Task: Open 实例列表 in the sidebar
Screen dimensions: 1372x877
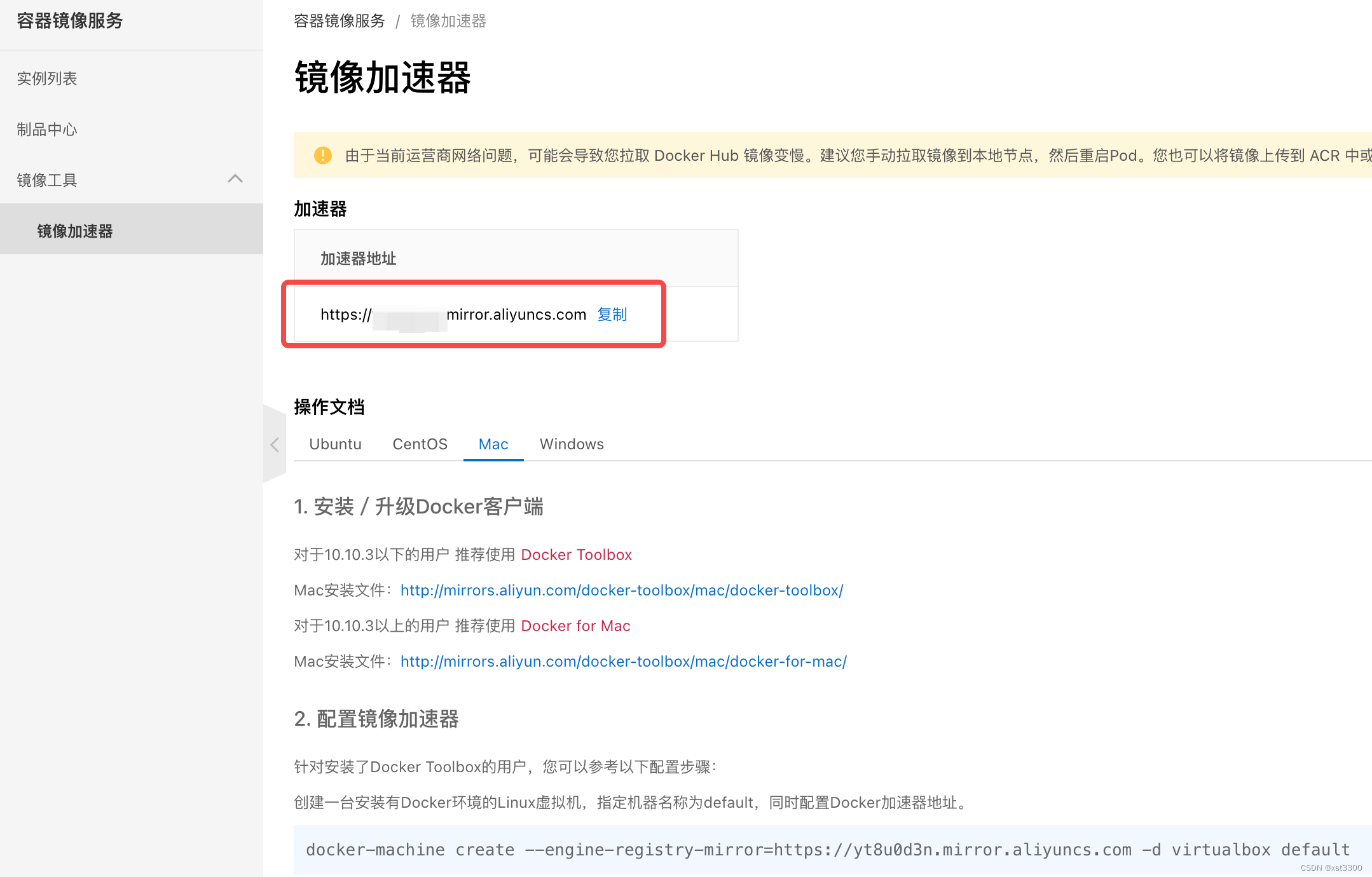Action: tap(47, 78)
